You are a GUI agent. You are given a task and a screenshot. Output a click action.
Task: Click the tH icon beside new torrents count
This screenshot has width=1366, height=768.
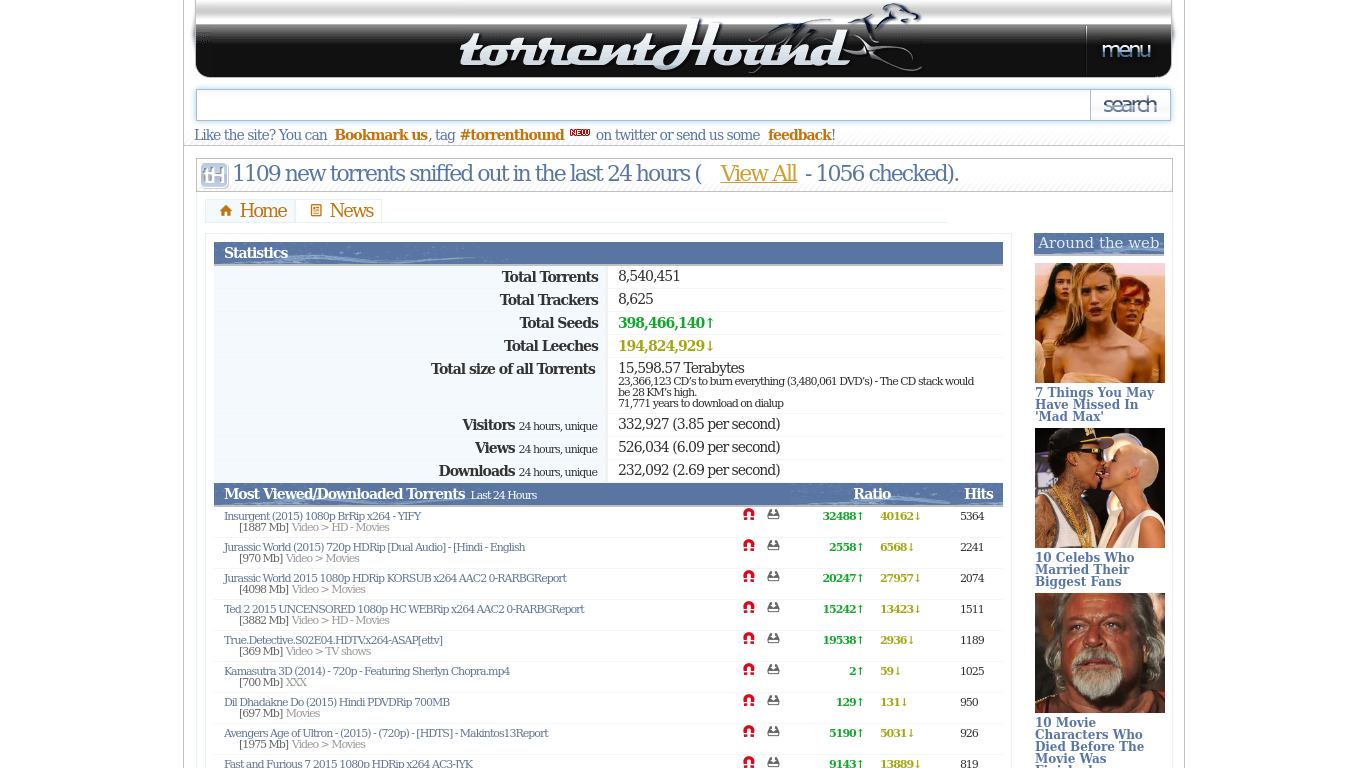(214, 175)
